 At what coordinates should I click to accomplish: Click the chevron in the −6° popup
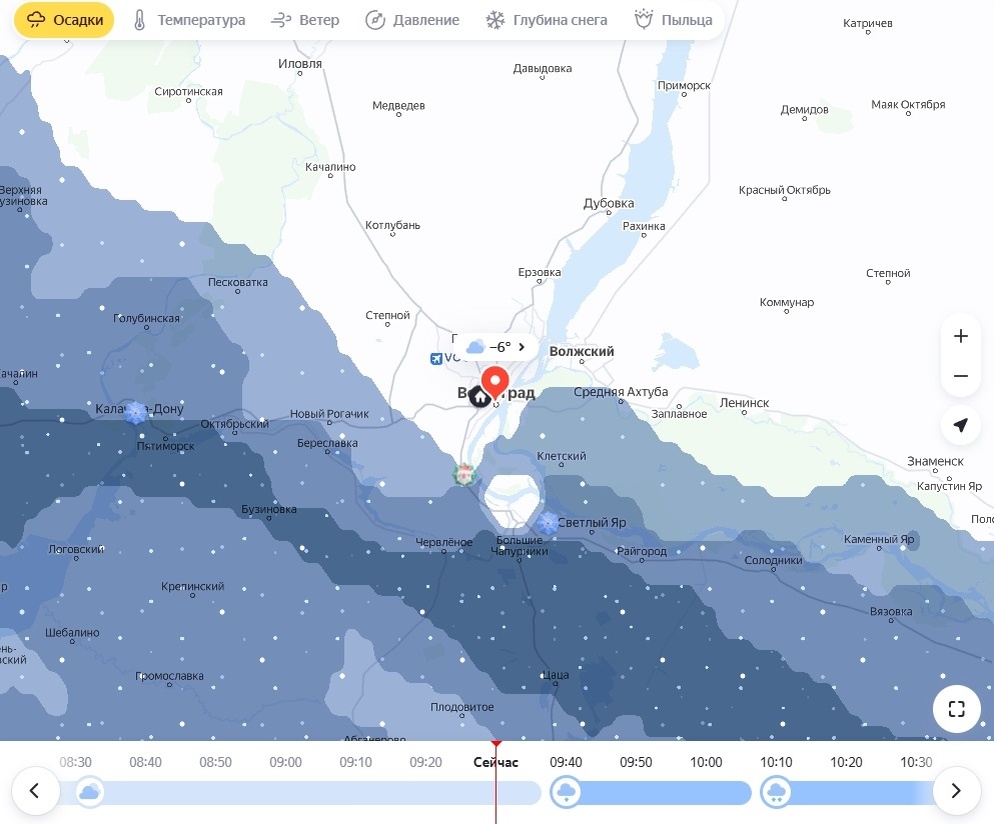522,347
